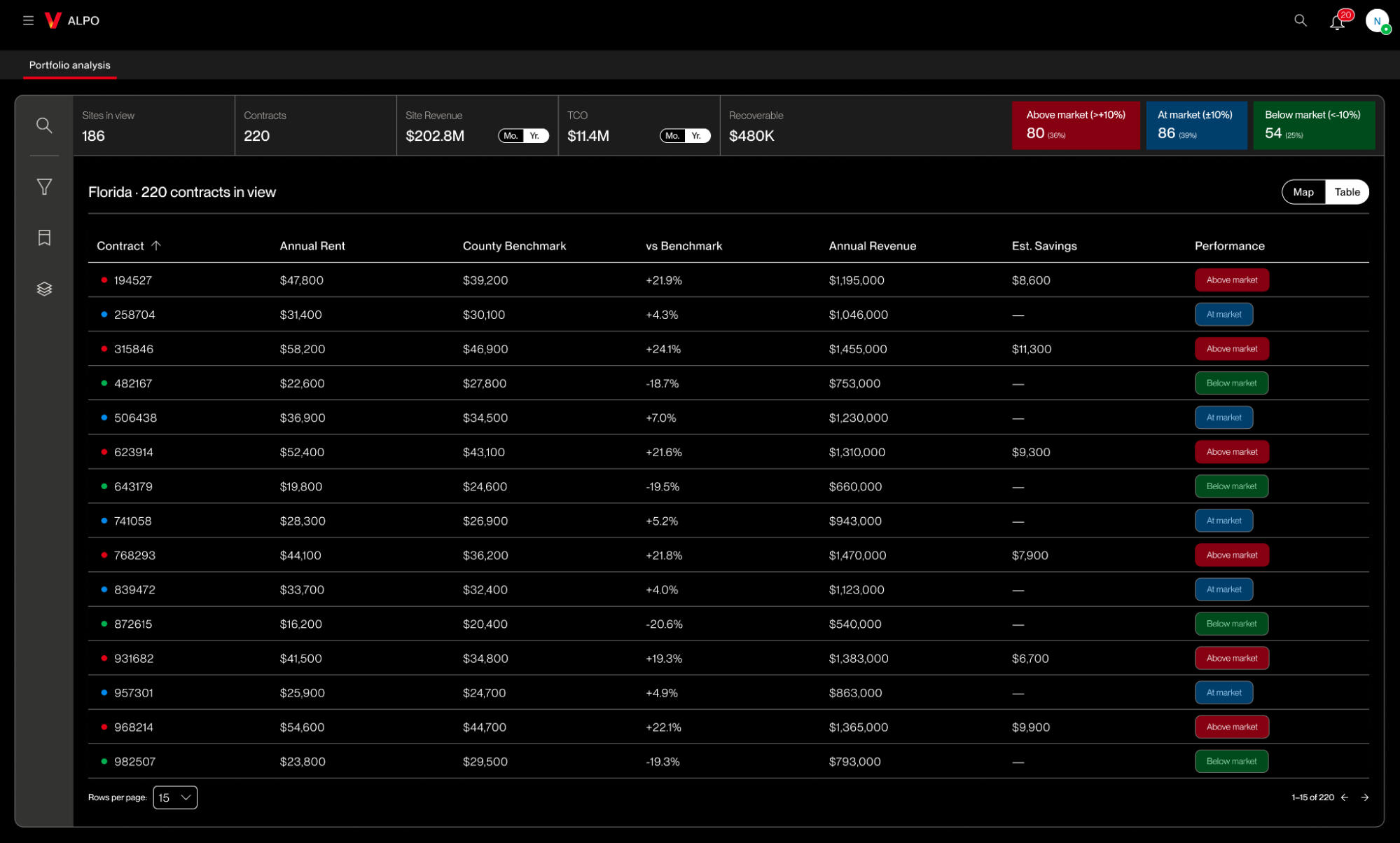Switch TCO to Mo.
The width and height of the screenshot is (1400, 843).
coord(672,136)
